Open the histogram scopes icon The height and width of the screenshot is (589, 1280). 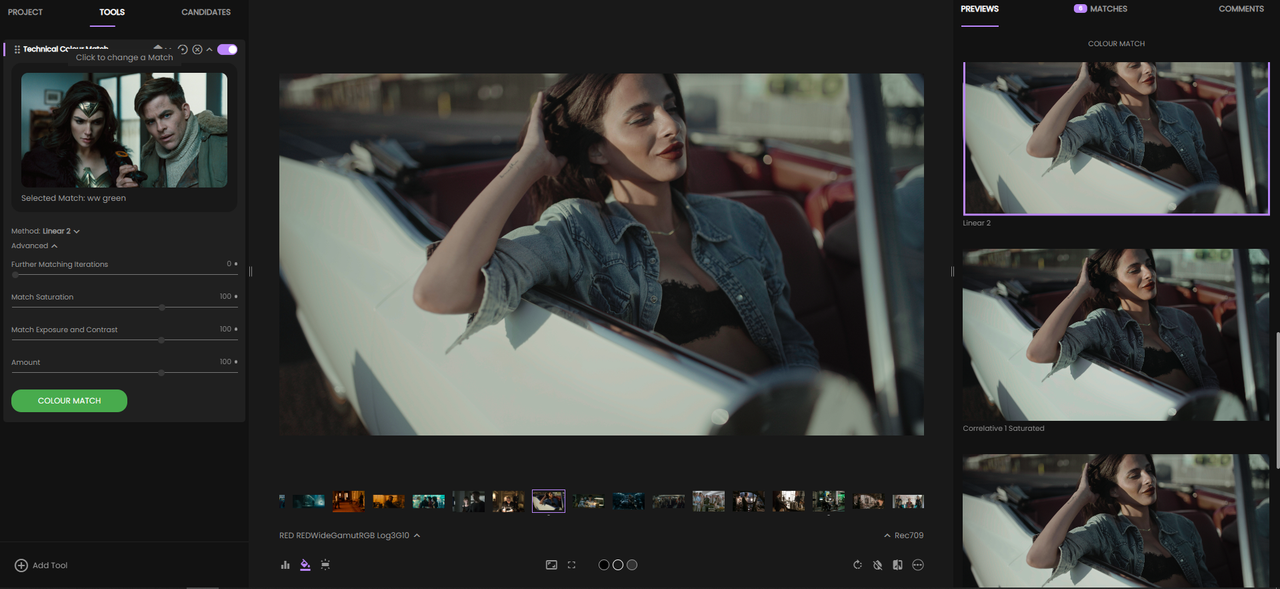click(285, 565)
